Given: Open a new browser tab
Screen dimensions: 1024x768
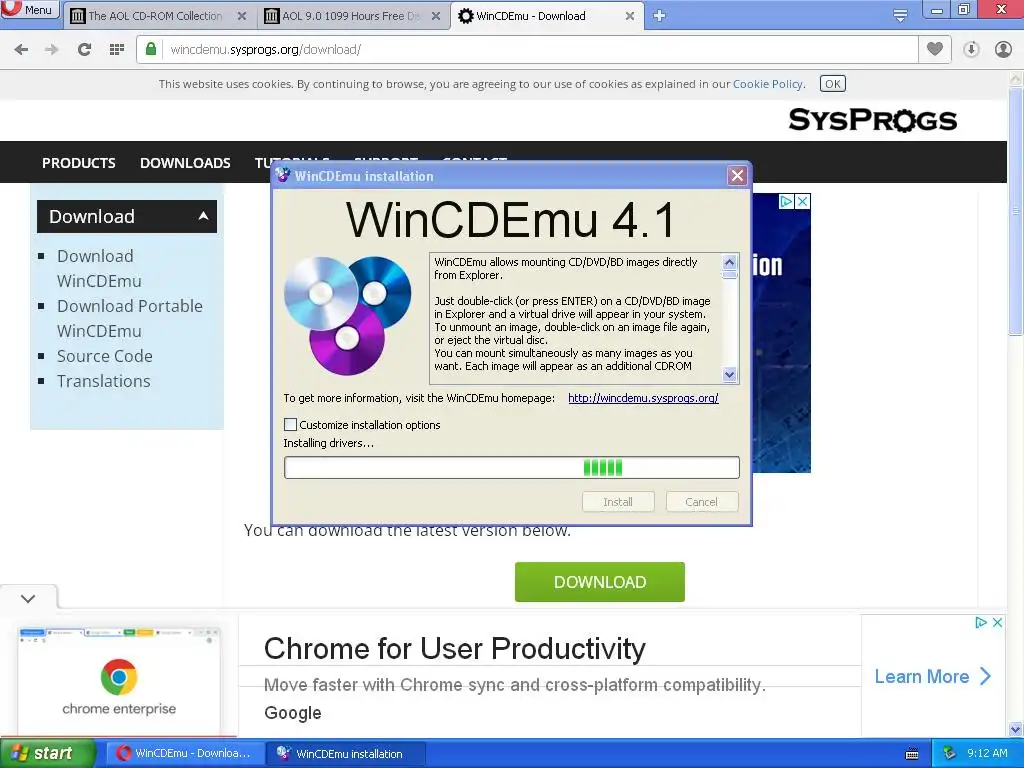Looking at the screenshot, I should [659, 16].
